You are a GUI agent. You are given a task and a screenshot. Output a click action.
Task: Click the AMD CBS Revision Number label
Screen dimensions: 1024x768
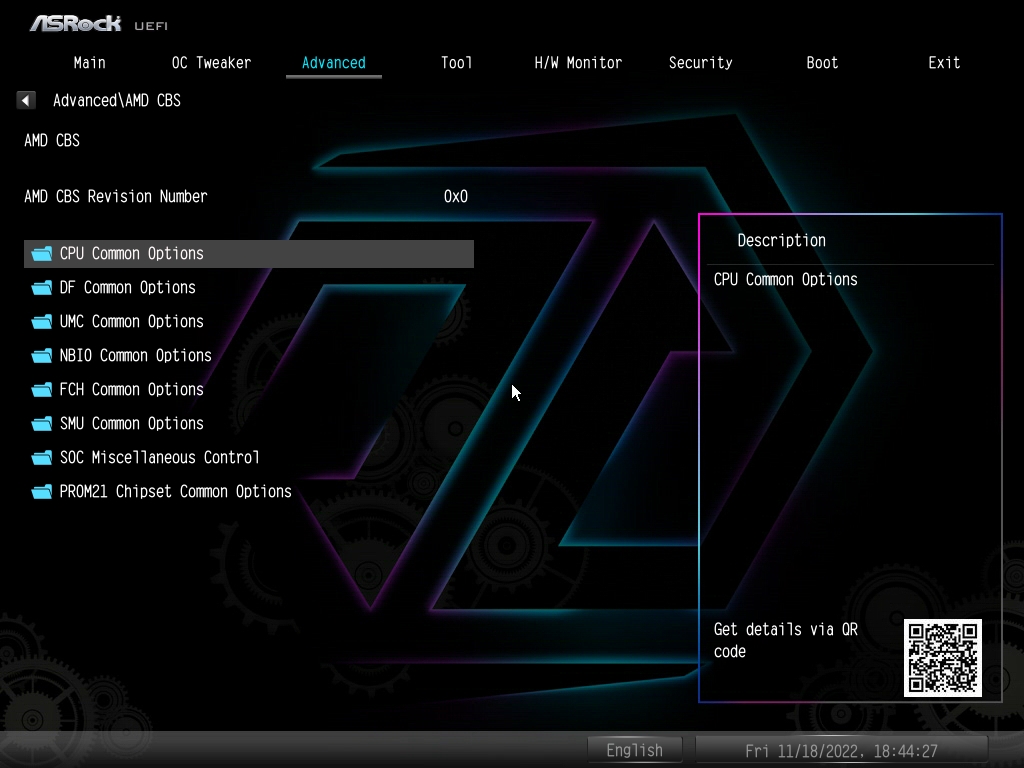(116, 197)
